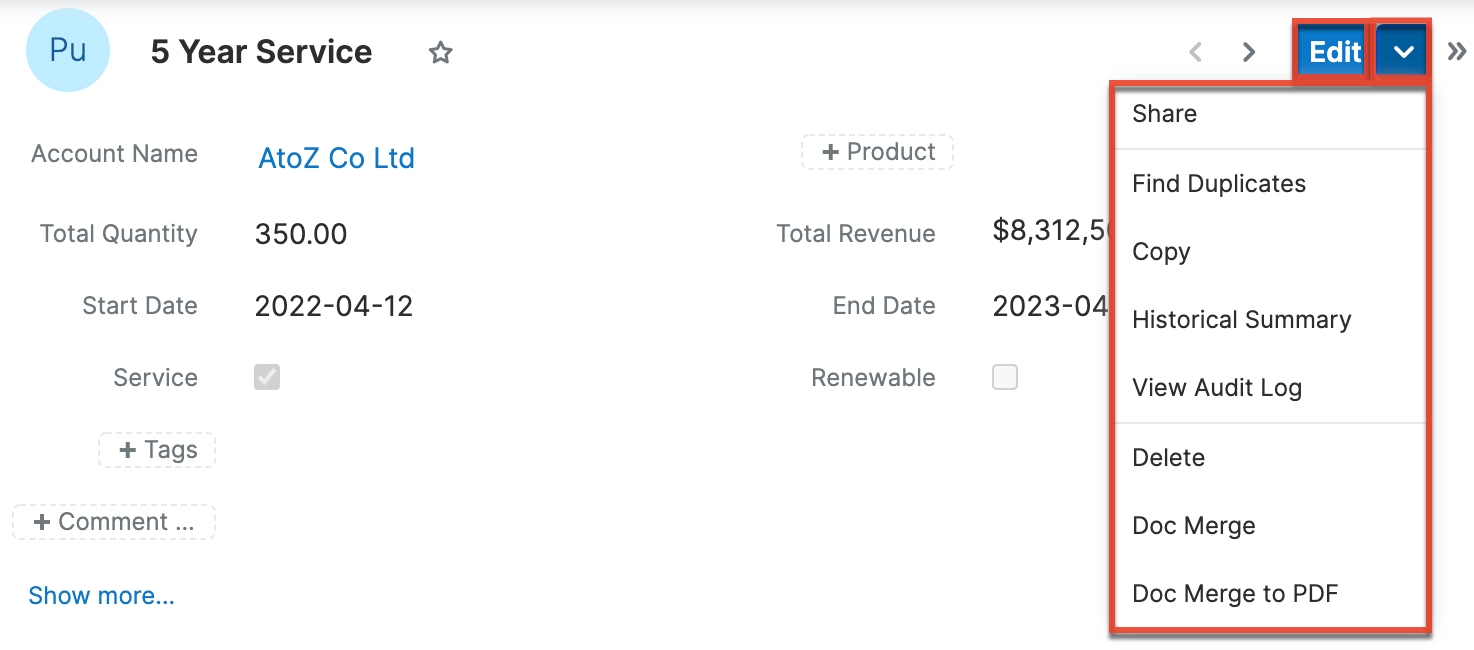Enable the Renewable checkbox
The width and height of the screenshot is (1474, 650).
[1004, 377]
